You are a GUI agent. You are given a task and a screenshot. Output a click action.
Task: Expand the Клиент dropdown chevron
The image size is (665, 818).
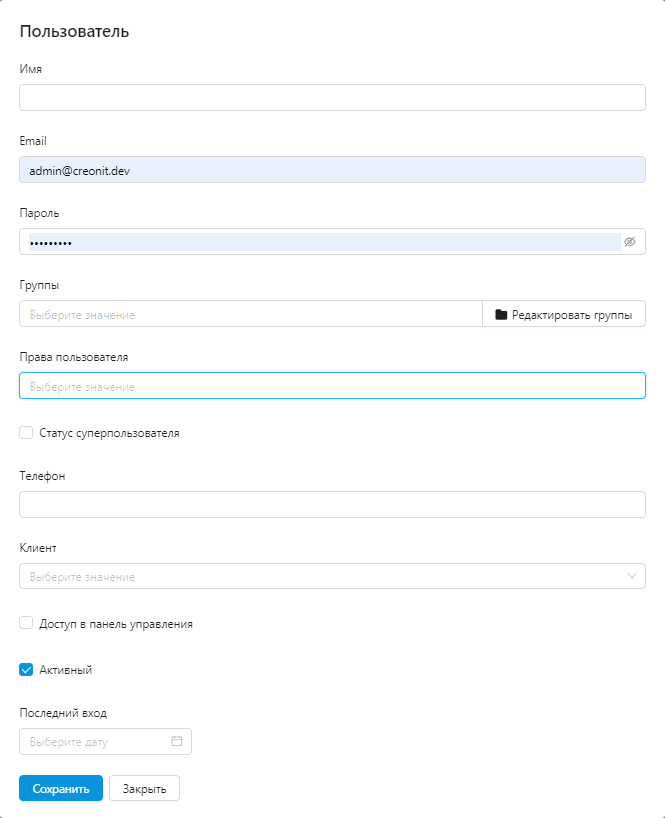click(x=632, y=576)
